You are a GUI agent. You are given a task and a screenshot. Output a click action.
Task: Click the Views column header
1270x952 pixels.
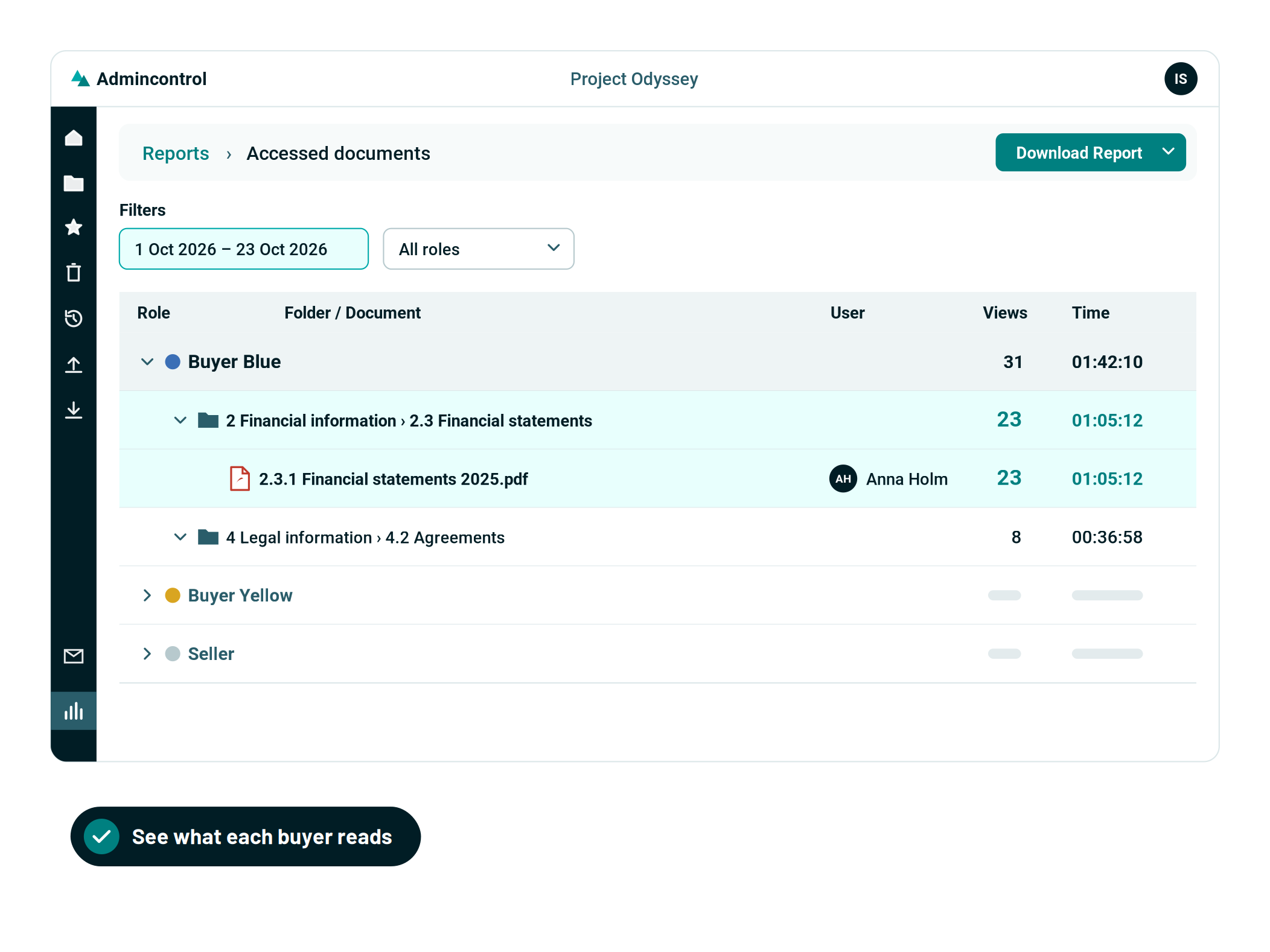coord(1004,313)
